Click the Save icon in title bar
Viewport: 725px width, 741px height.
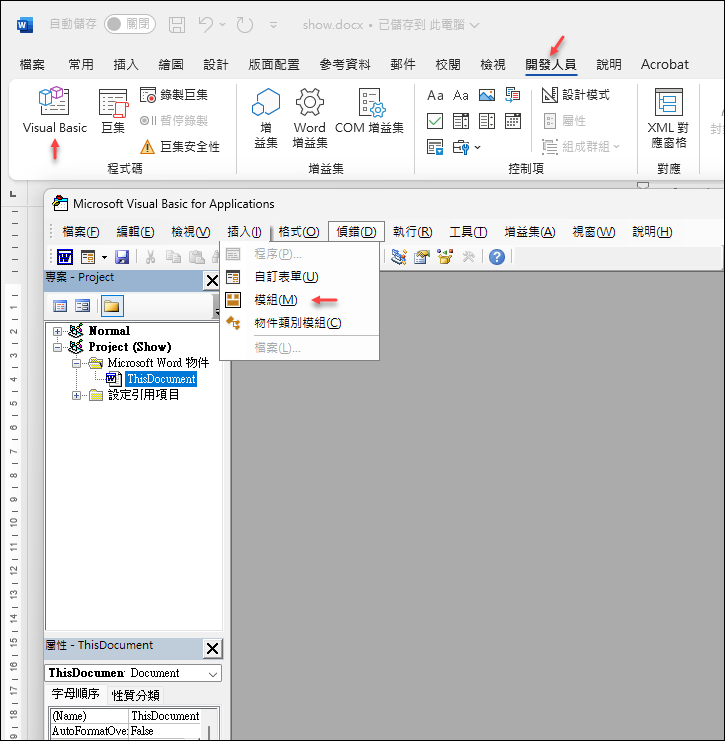coord(177,25)
